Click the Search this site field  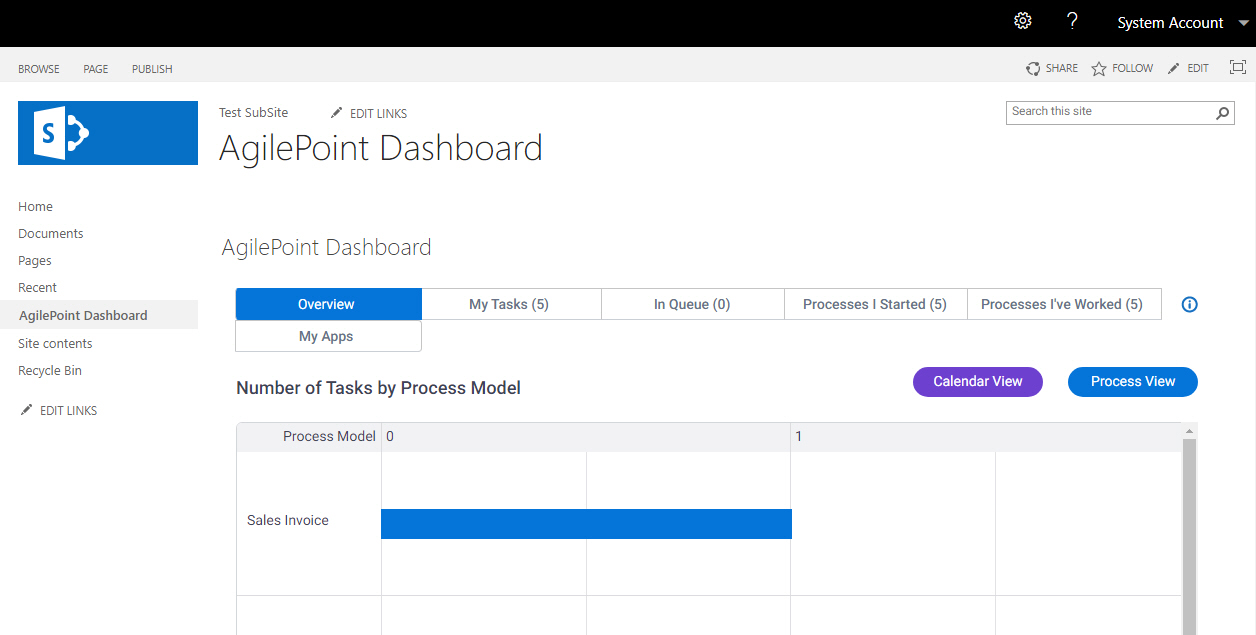(x=1109, y=112)
